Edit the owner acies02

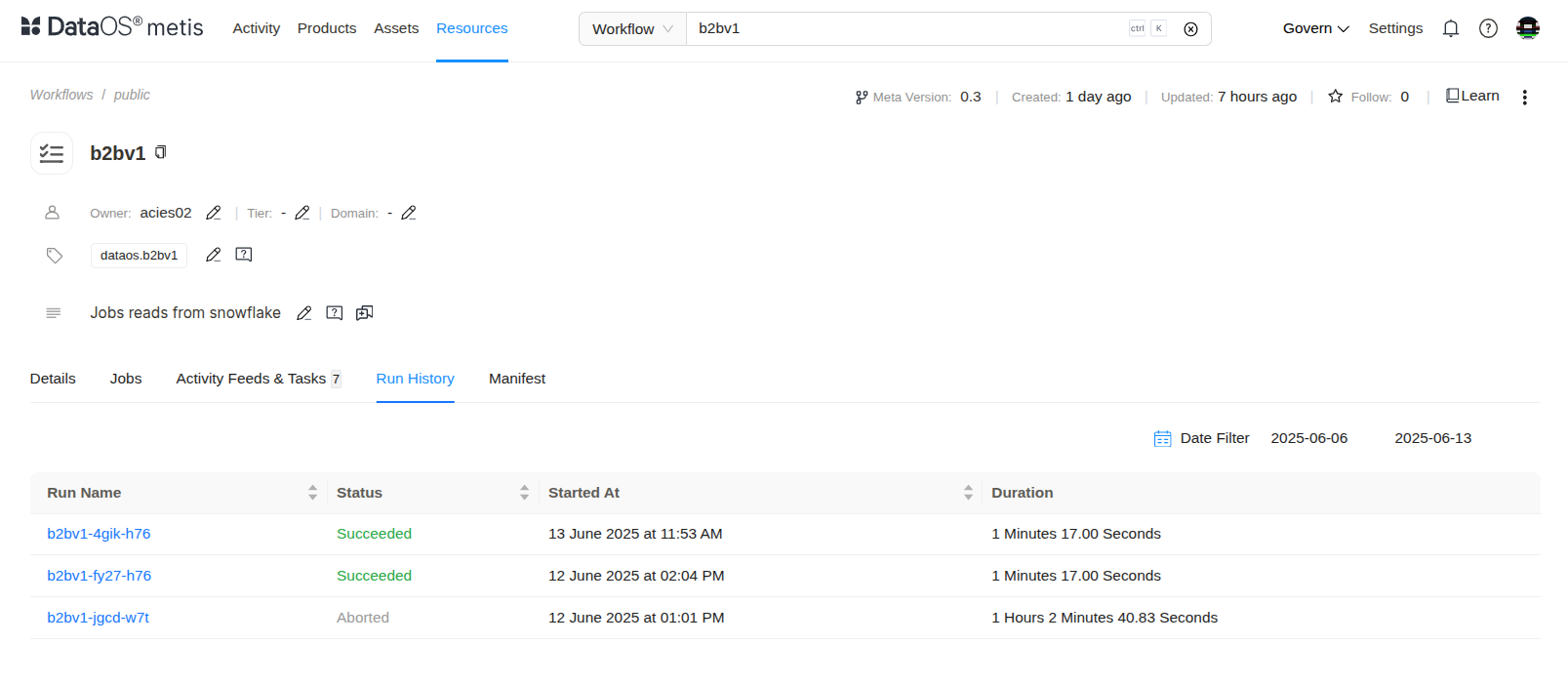(x=214, y=213)
